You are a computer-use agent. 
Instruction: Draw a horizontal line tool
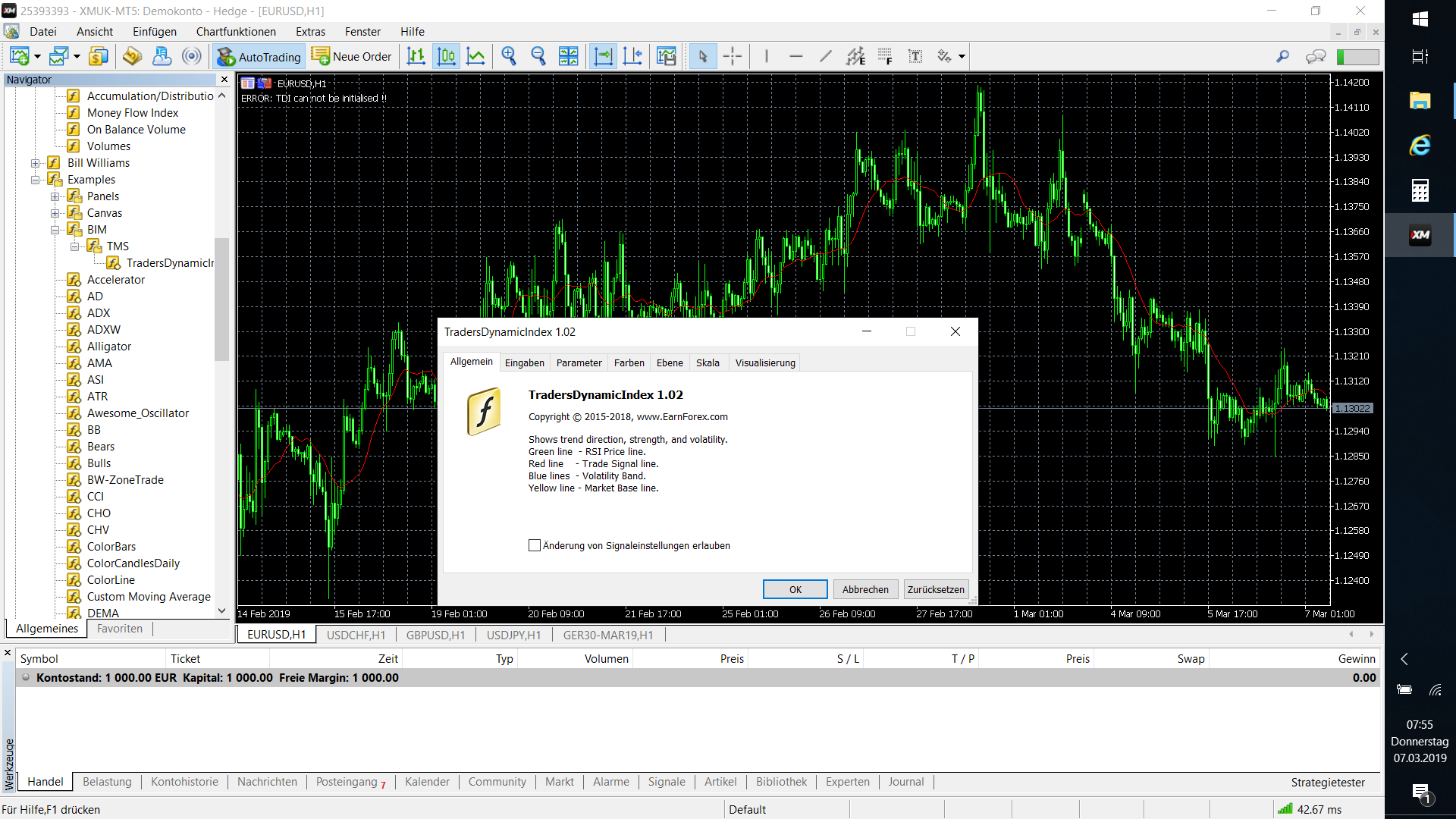coord(795,56)
